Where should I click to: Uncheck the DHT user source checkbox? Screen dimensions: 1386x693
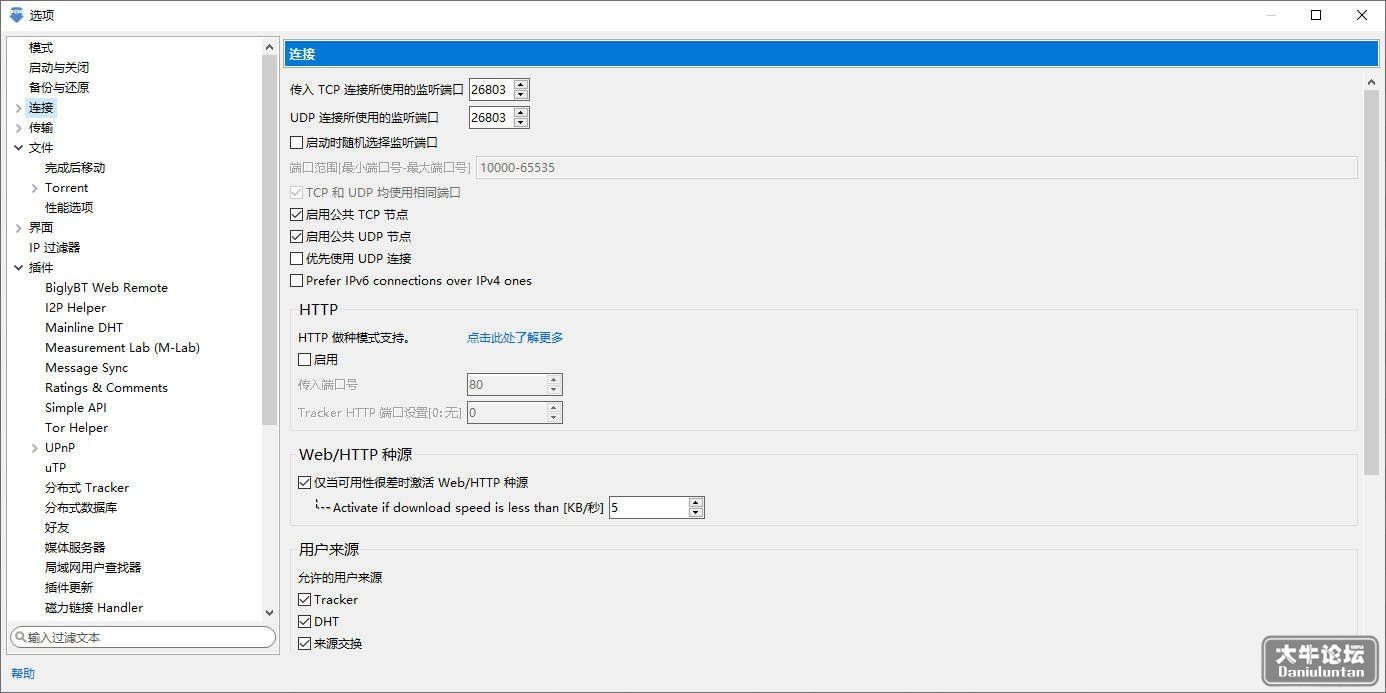pos(305,622)
